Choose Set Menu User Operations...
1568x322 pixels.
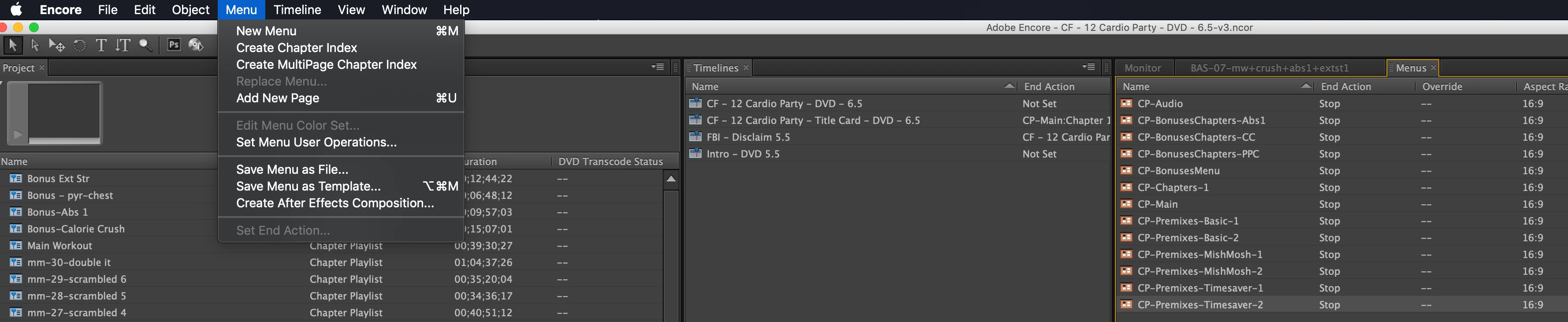pos(341,142)
